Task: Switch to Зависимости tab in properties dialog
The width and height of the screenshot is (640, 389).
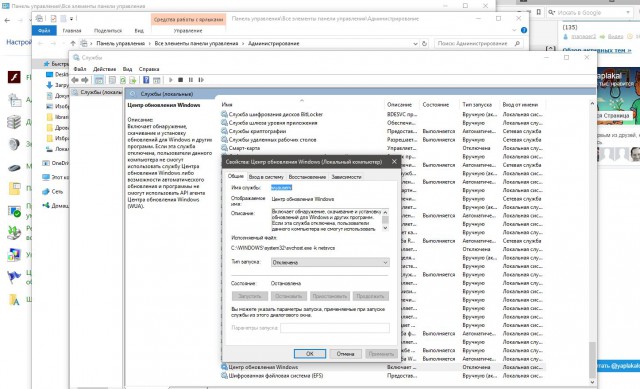Action: [346, 177]
